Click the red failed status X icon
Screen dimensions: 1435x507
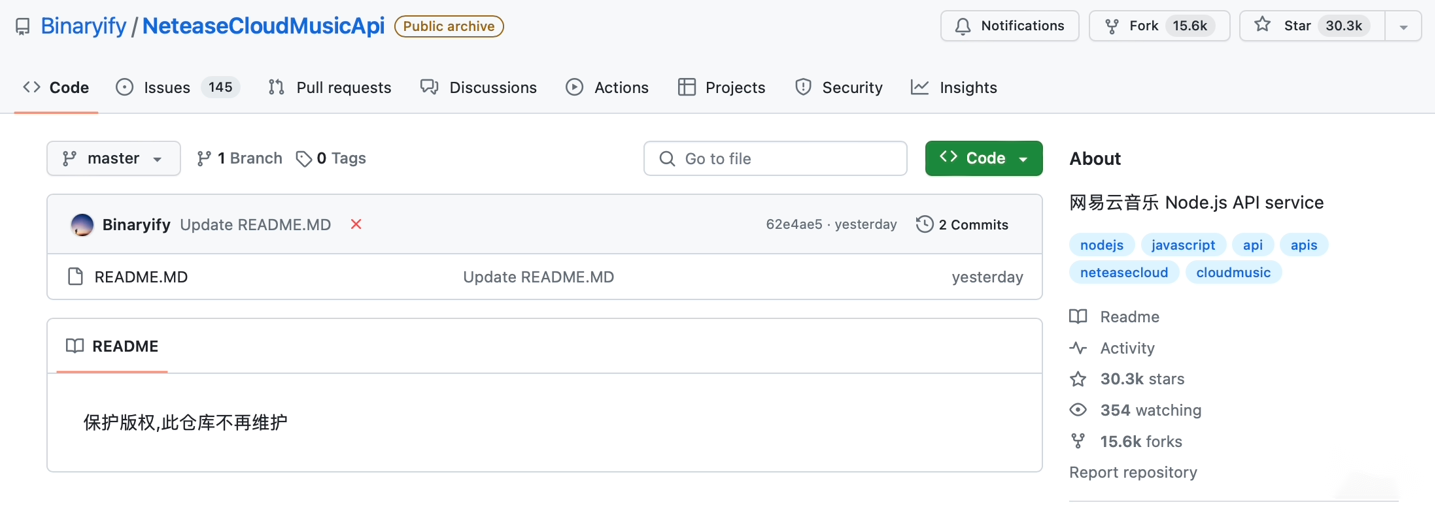[356, 224]
